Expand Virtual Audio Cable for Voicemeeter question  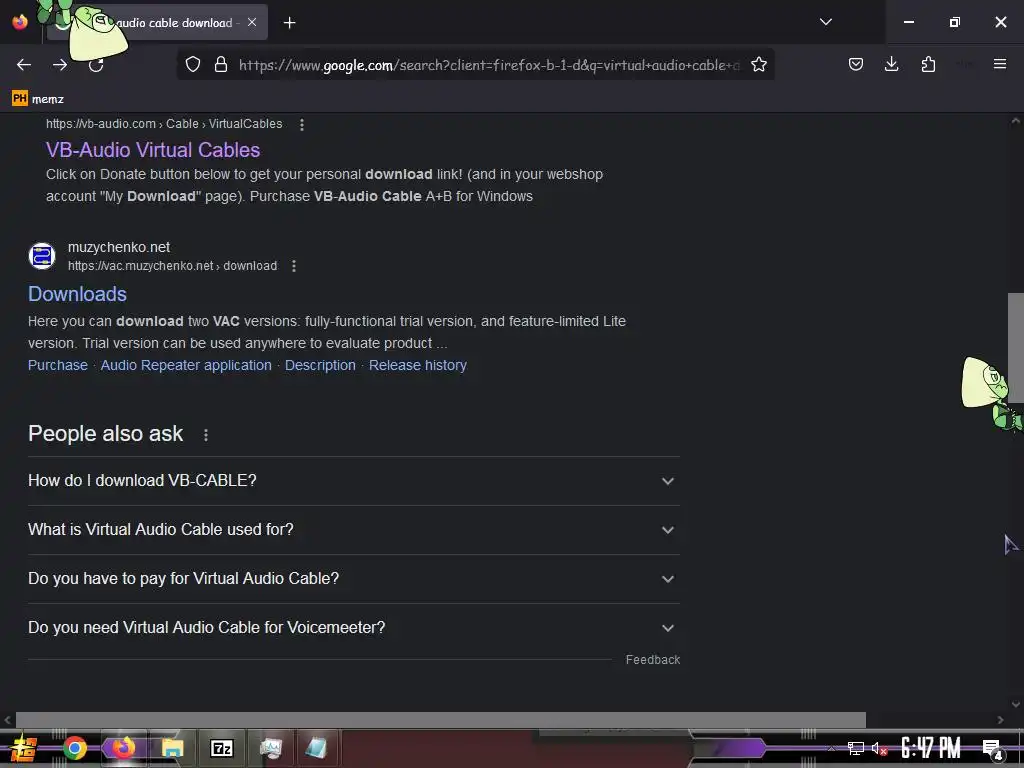354,628
